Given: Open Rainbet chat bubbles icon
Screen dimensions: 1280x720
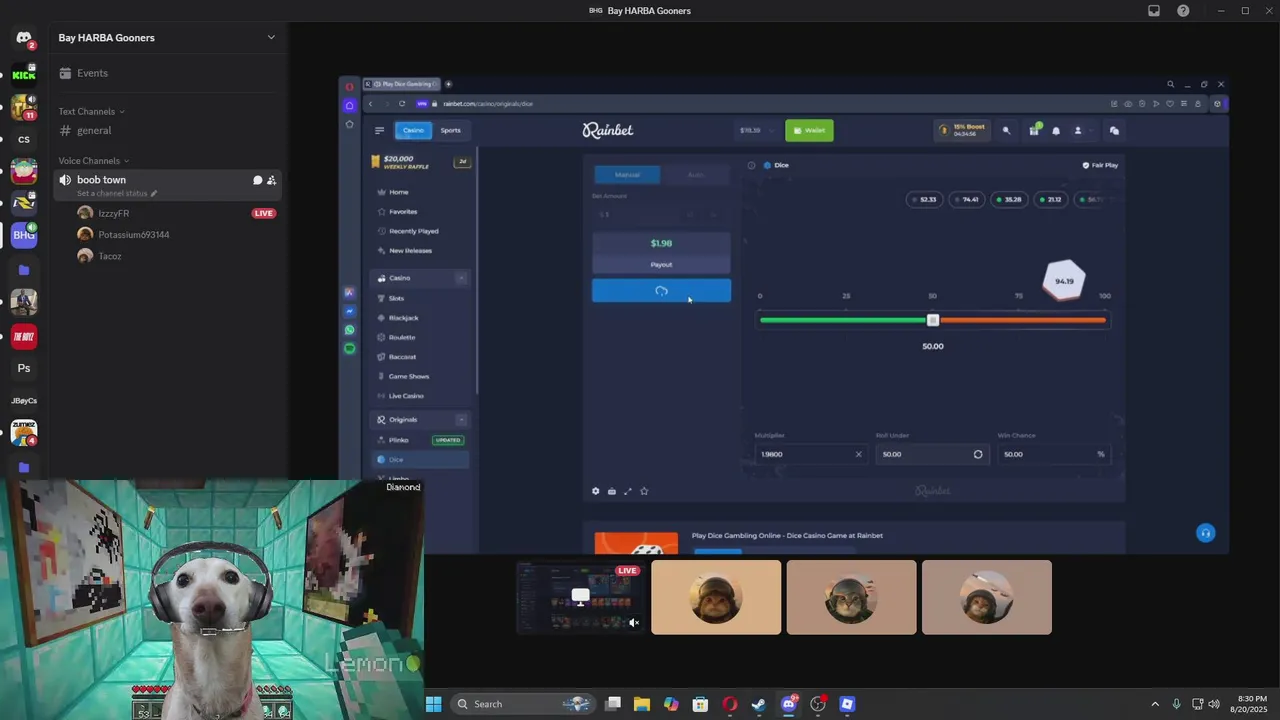Looking at the screenshot, I should 1114,130.
